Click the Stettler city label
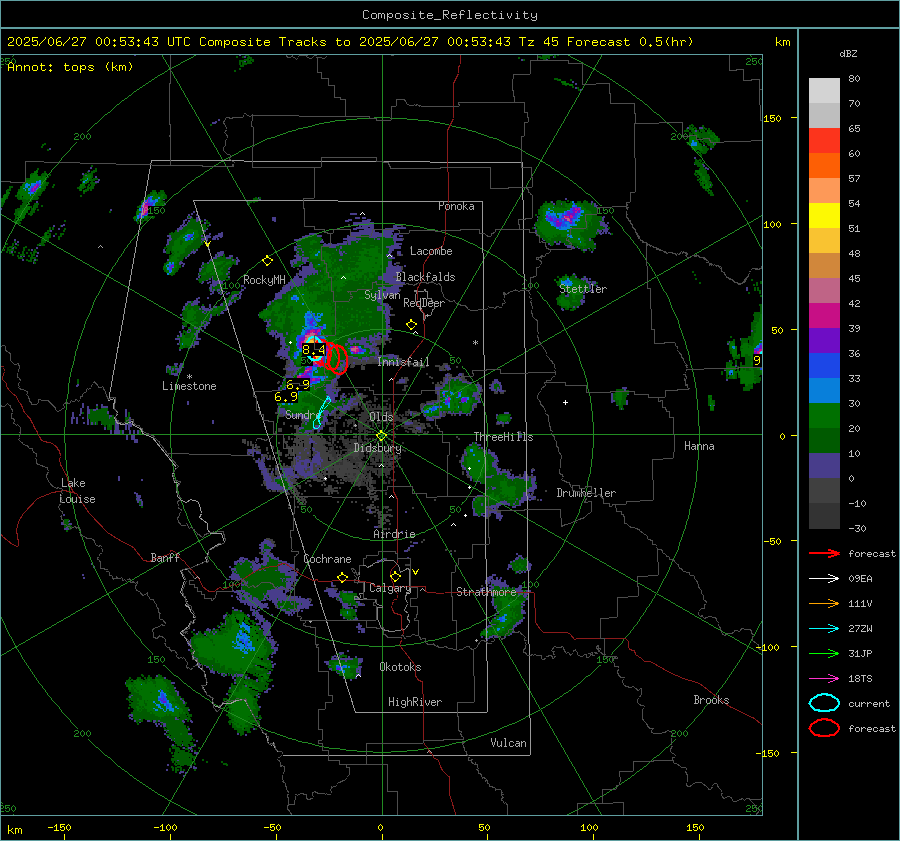 pos(583,289)
